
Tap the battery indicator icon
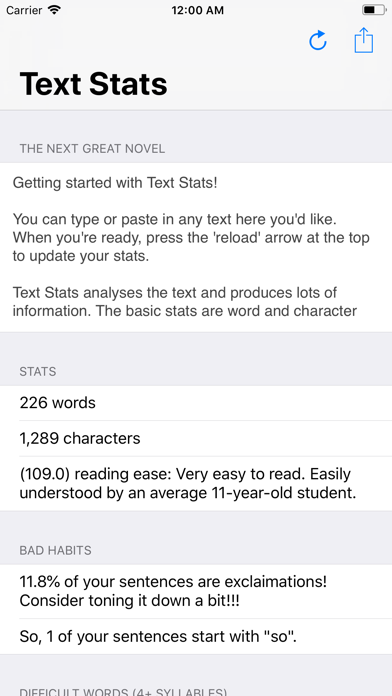tap(374, 10)
